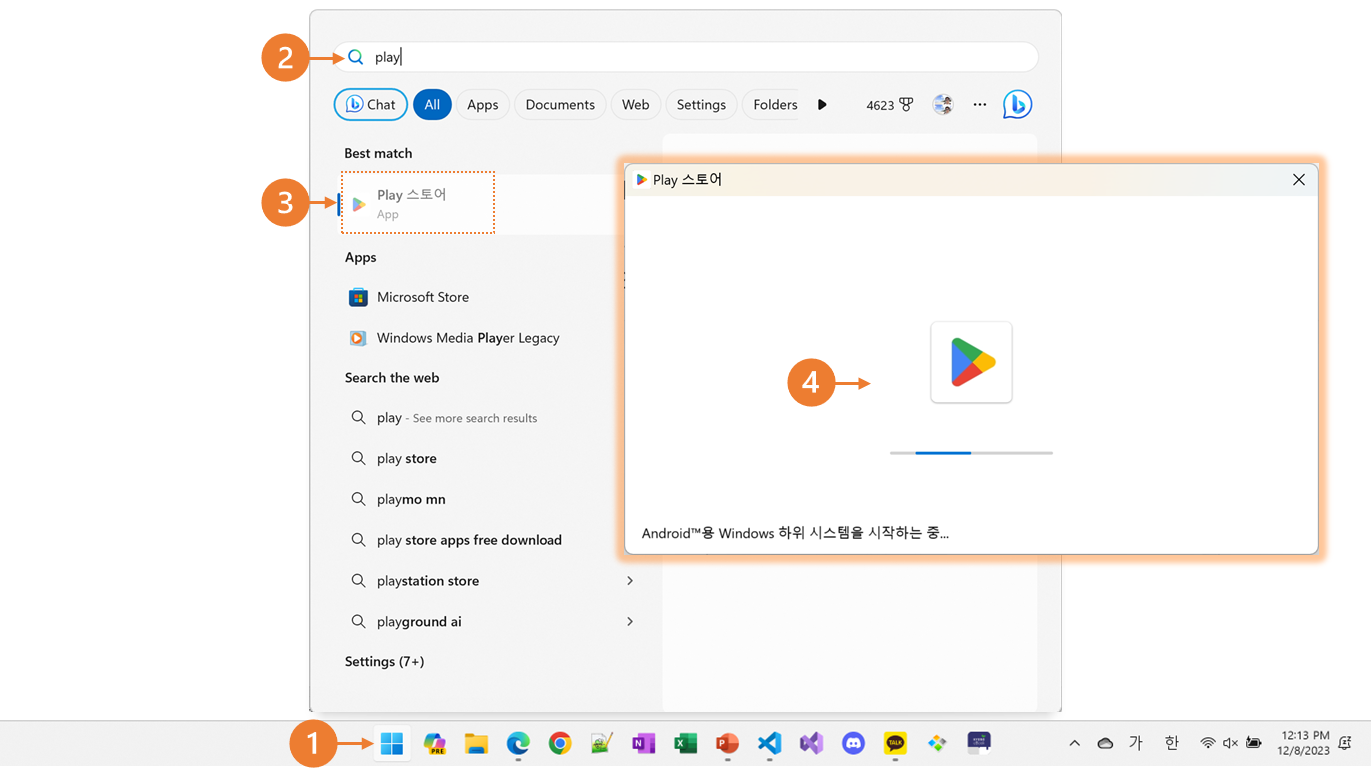Viewport: 1371px width, 774px height.
Task: Switch to PowerPoint in the taskbar
Action: [727, 743]
